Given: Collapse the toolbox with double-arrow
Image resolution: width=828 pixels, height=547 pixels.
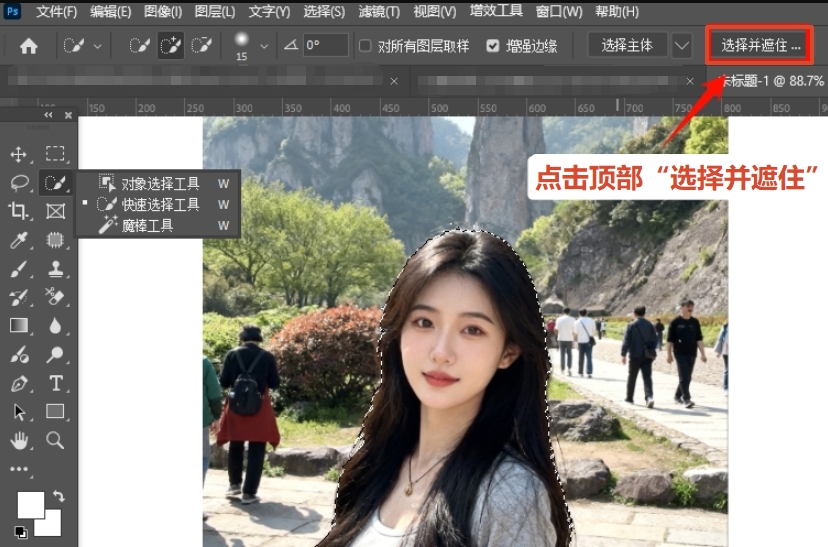Looking at the screenshot, I should tap(48, 115).
